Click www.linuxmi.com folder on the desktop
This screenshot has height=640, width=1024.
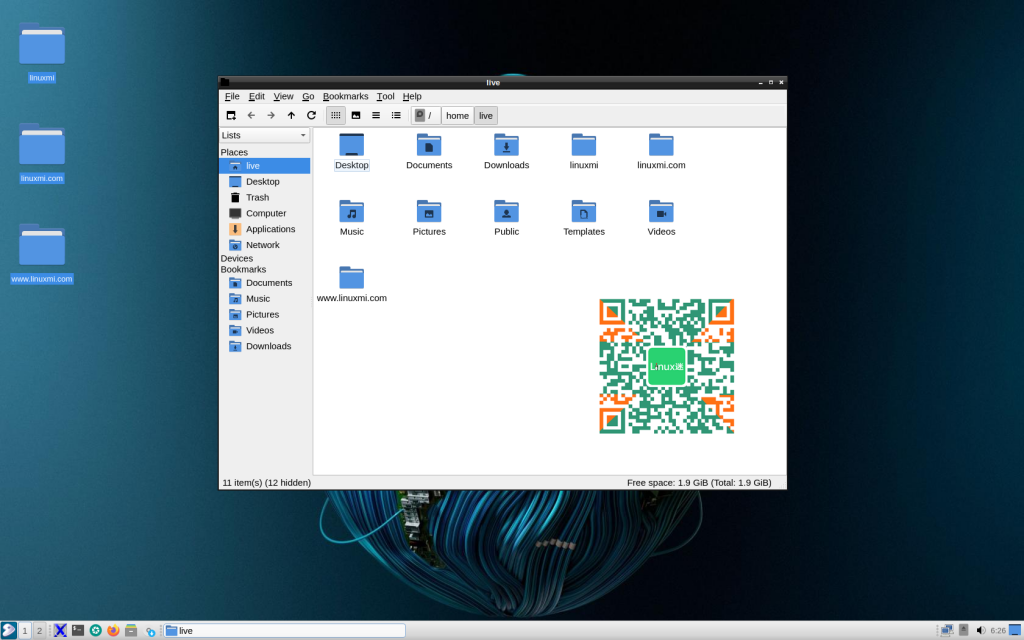pos(42,253)
